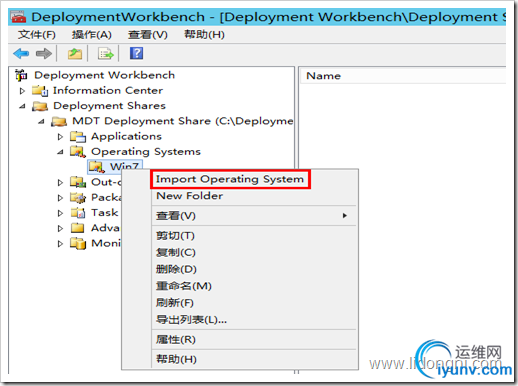Select 刷新(F) in context menu
This screenshot has width=518, height=386.
255,303
